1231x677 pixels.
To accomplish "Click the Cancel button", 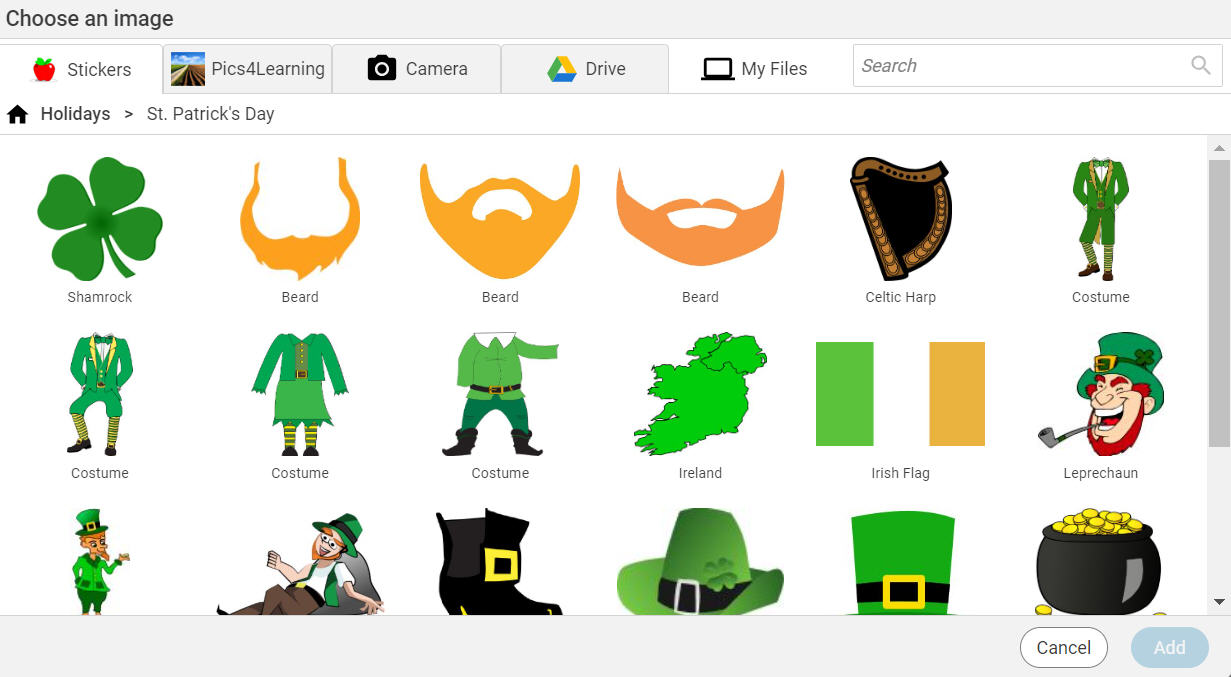I will (1063, 647).
